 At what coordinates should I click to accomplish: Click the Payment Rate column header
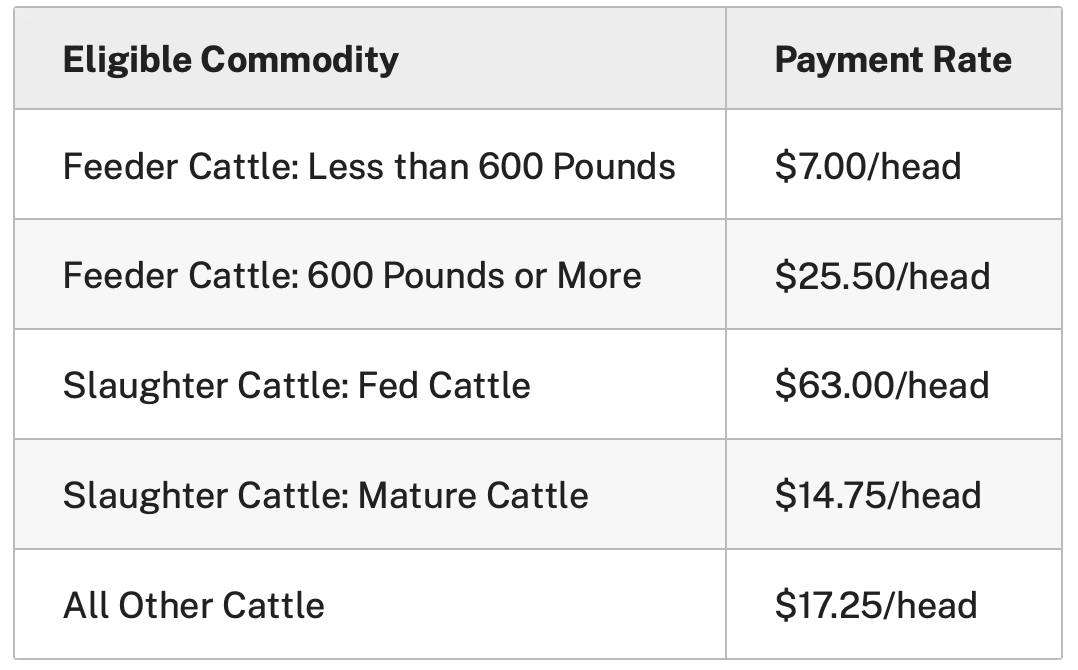pyautogui.click(x=892, y=60)
